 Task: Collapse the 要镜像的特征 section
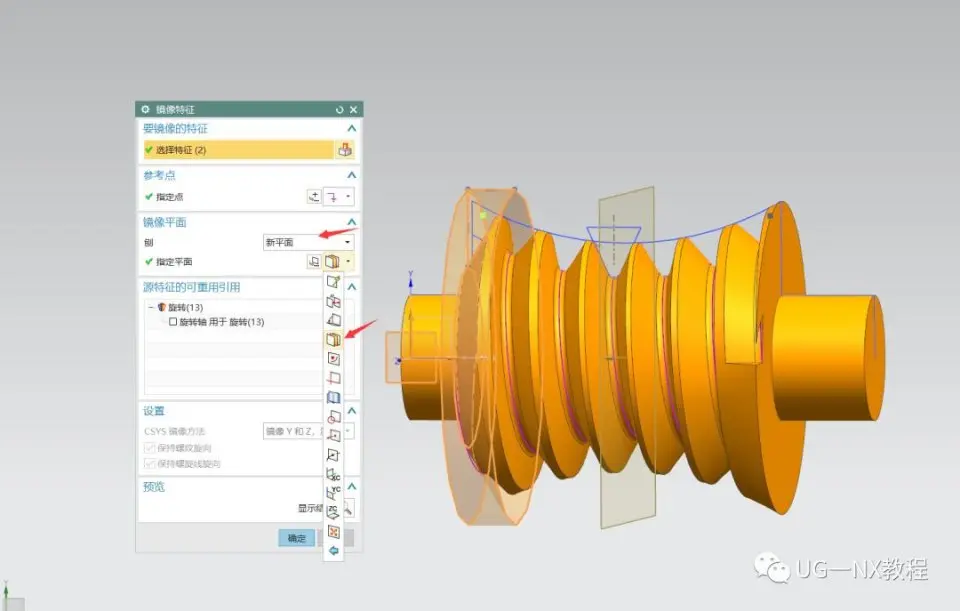[x=351, y=128]
